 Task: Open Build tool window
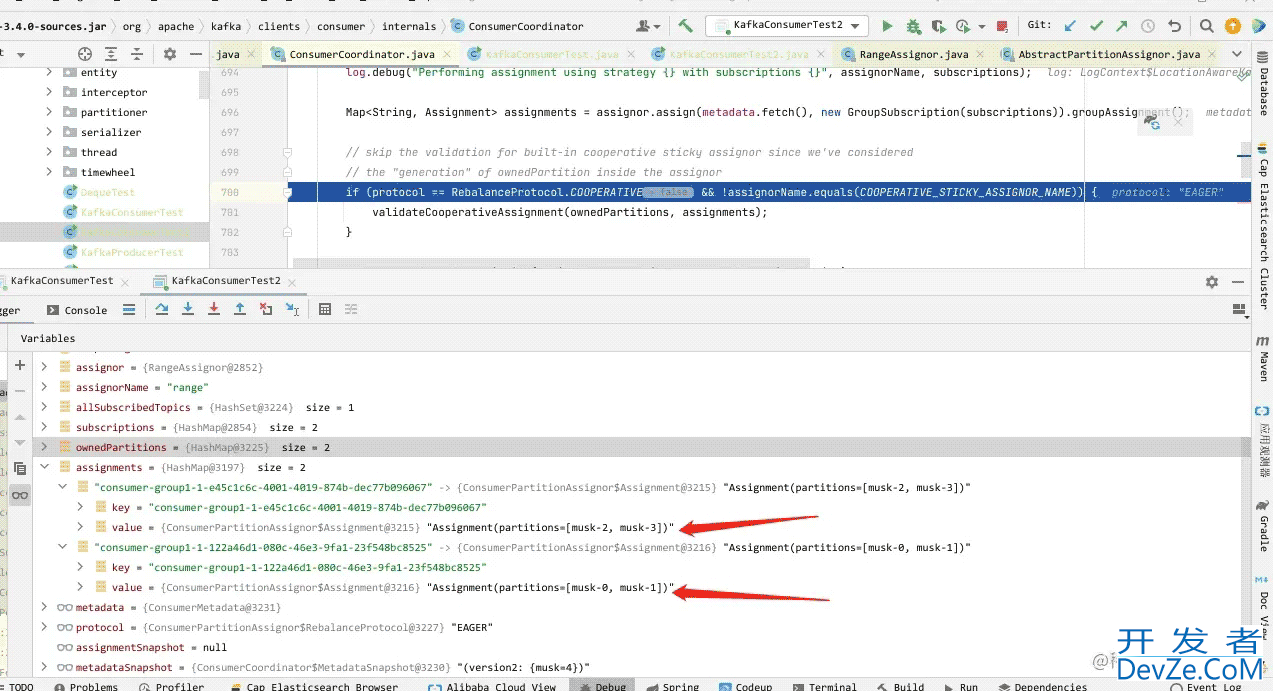point(900,686)
